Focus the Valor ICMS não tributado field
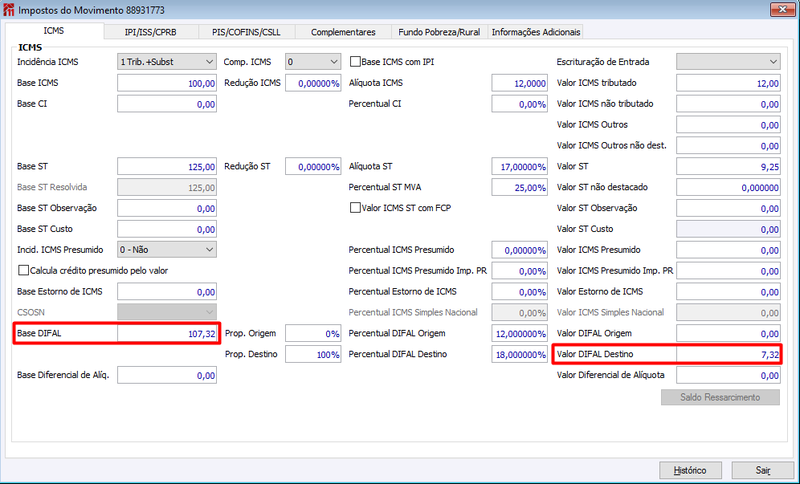Image resolution: width=800 pixels, height=484 pixels. tap(728, 104)
